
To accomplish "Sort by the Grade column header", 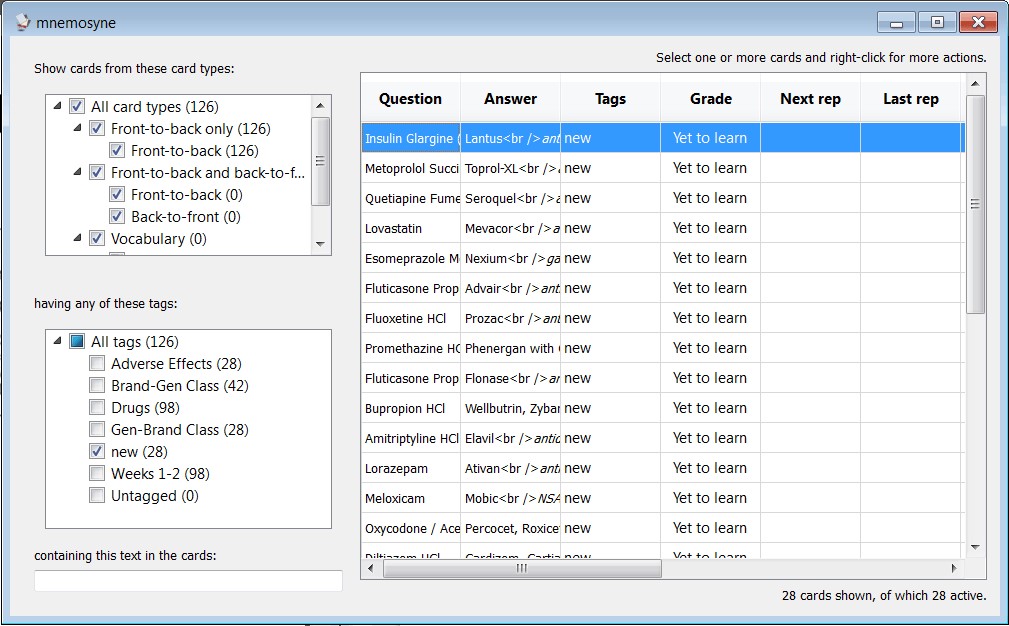I will [x=710, y=99].
